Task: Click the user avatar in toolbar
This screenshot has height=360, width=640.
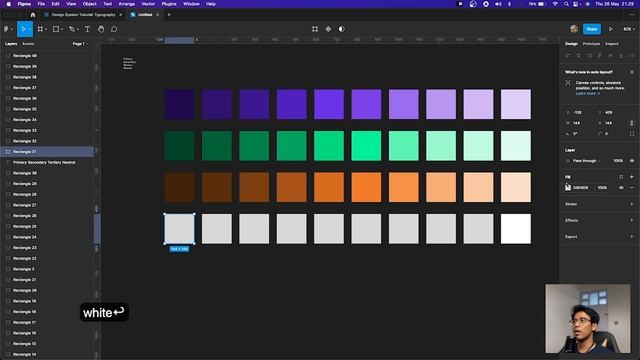Action: [574, 29]
